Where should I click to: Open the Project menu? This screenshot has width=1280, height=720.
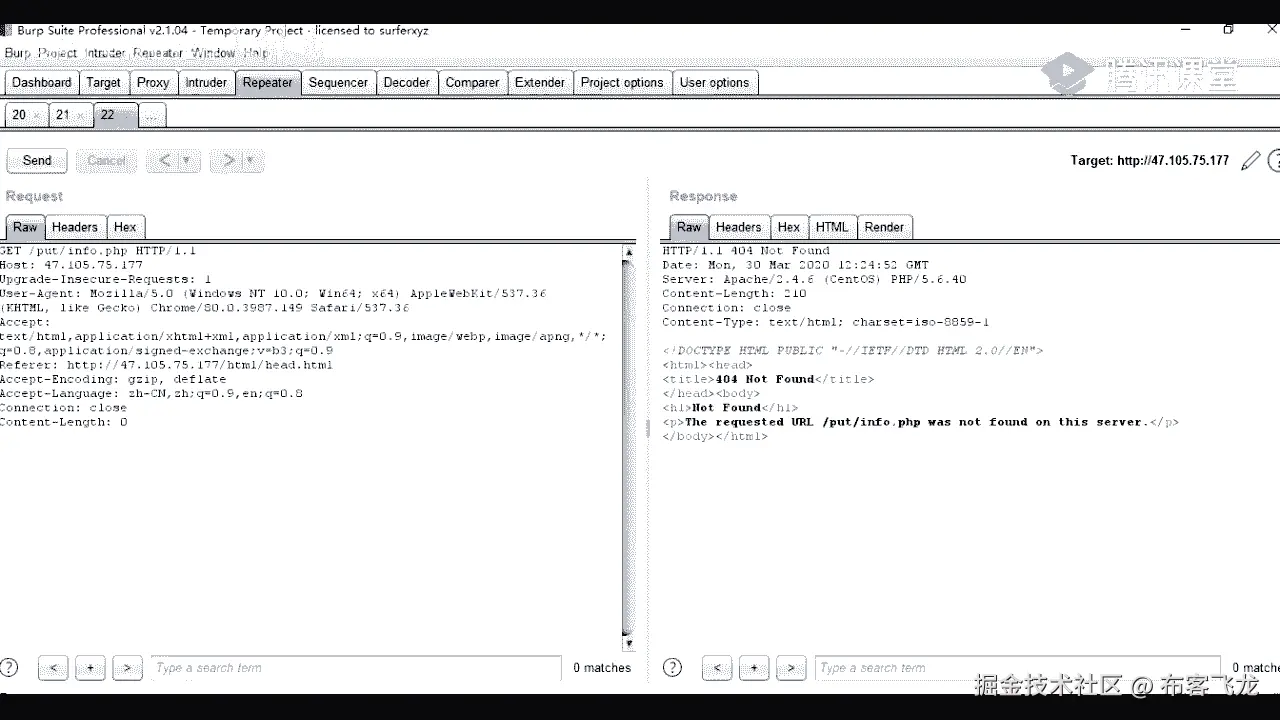pyautogui.click(x=58, y=53)
